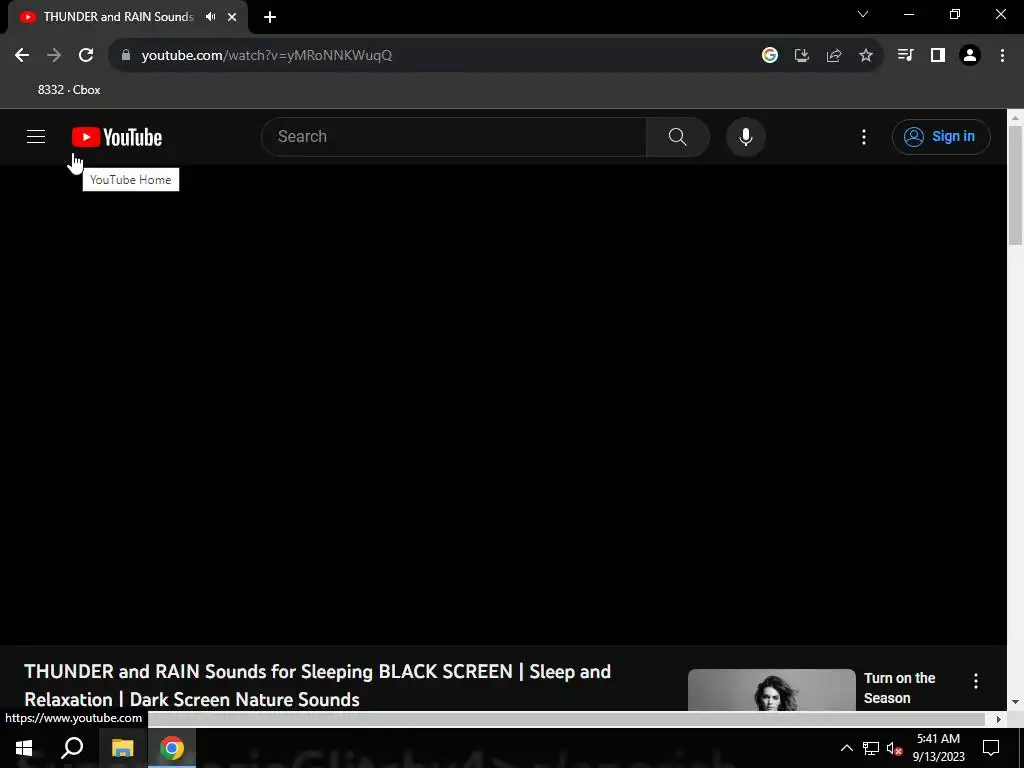The image size is (1024, 768).
Task: Mute tab via speaker icon on tab
Action: click(x=210, y=17)
